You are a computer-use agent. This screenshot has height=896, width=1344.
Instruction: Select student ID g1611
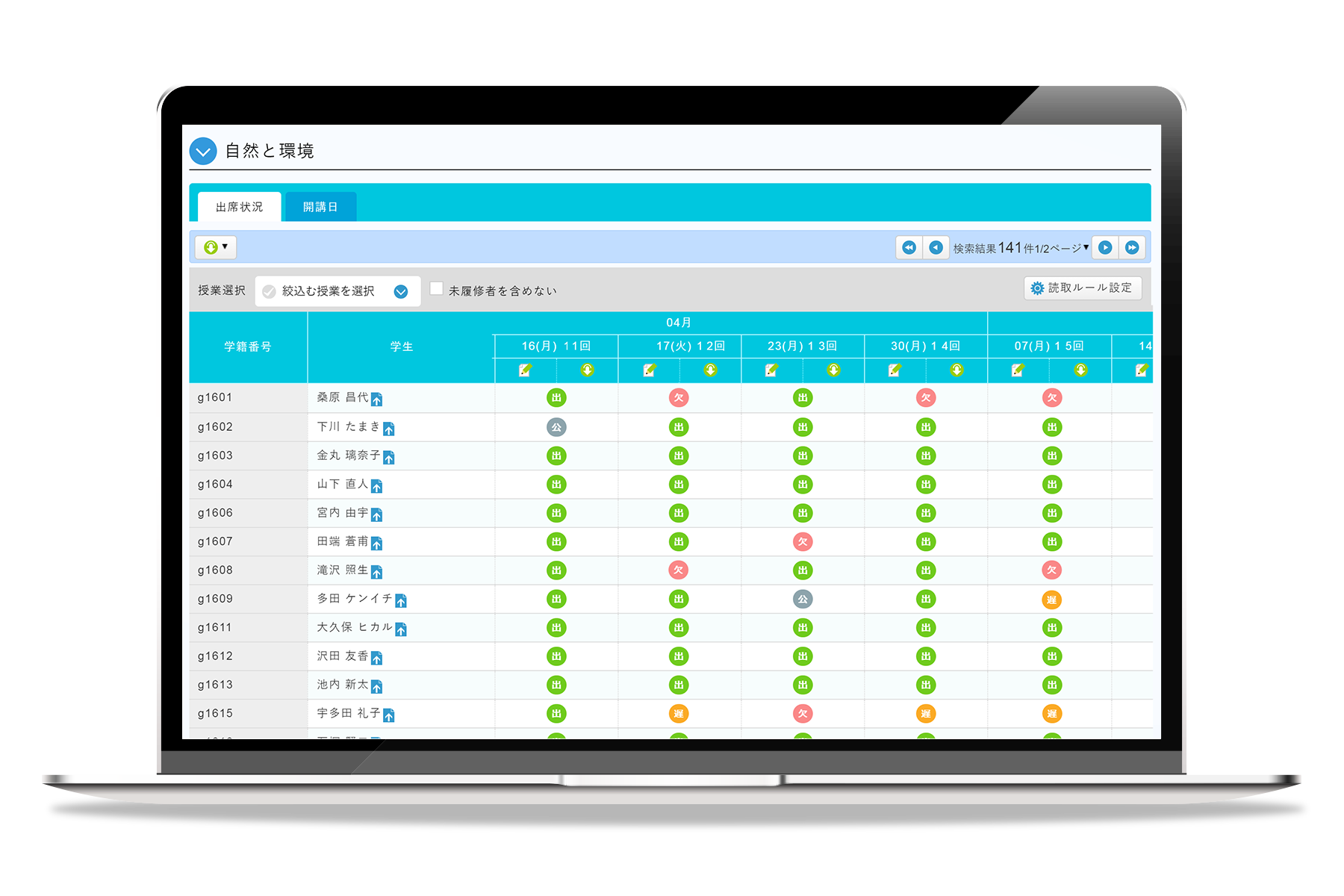(x=215, y=628)
